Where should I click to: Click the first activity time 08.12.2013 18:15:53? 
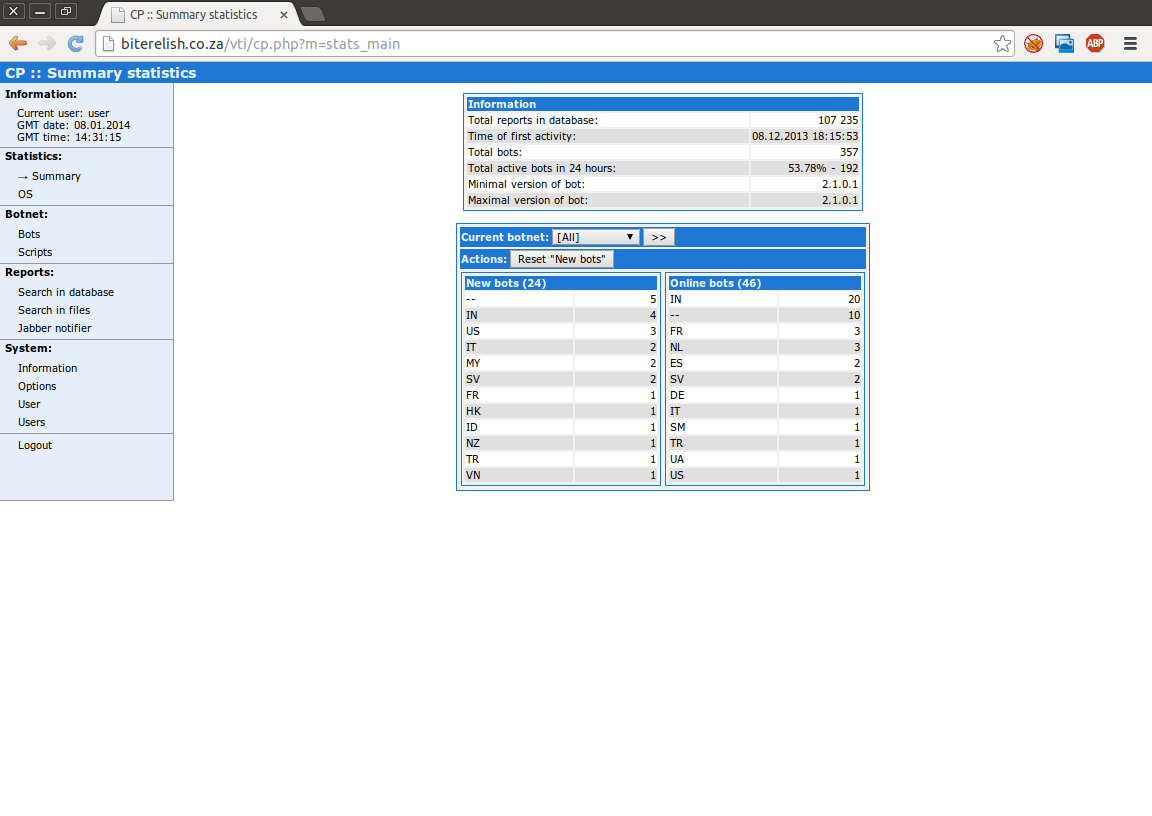coord(804,137)
